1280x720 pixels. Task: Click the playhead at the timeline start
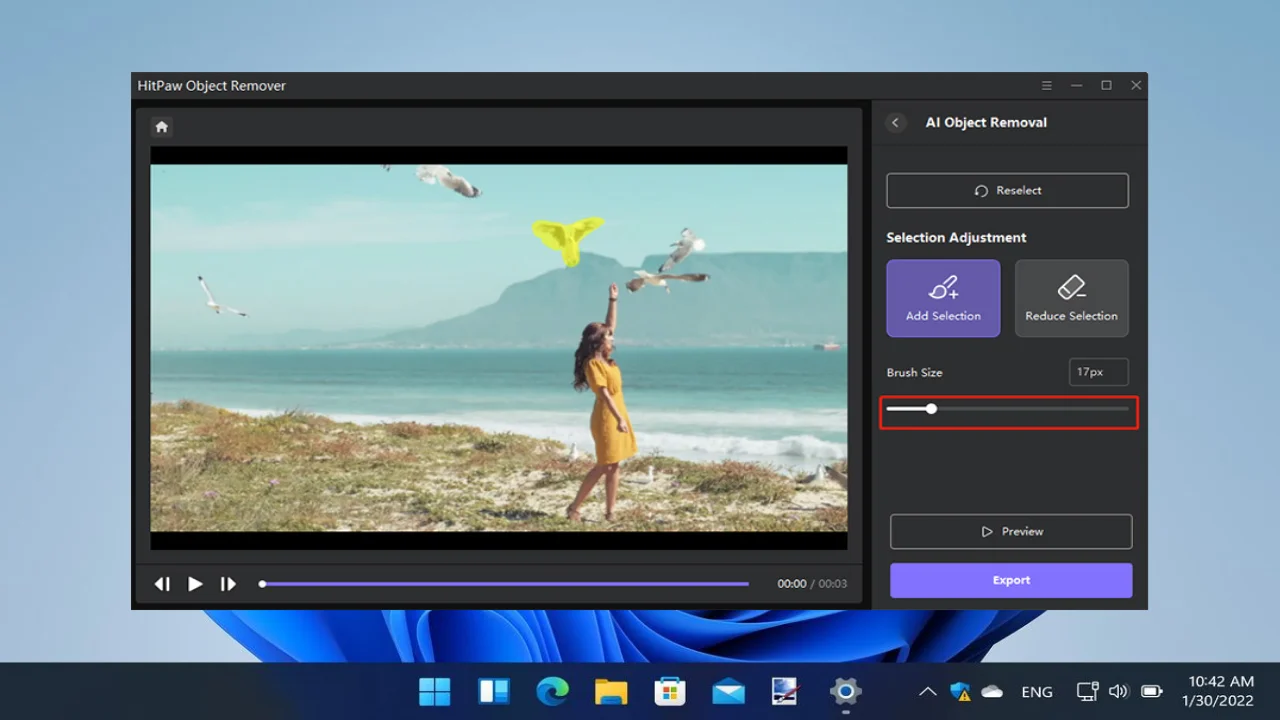(262, 584)
